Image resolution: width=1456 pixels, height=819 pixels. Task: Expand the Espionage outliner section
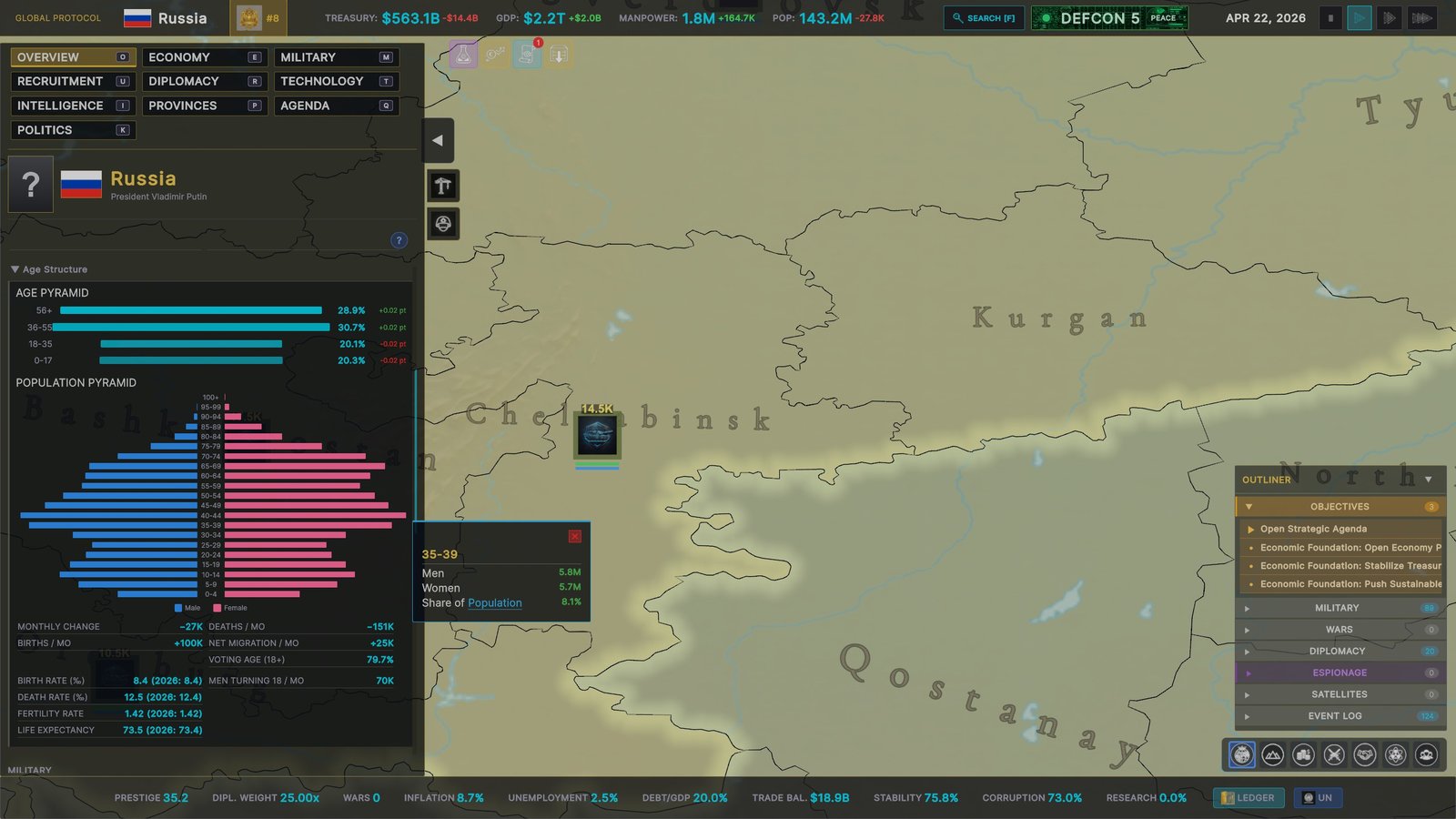pyautogui.click(x=1340, y=672)
